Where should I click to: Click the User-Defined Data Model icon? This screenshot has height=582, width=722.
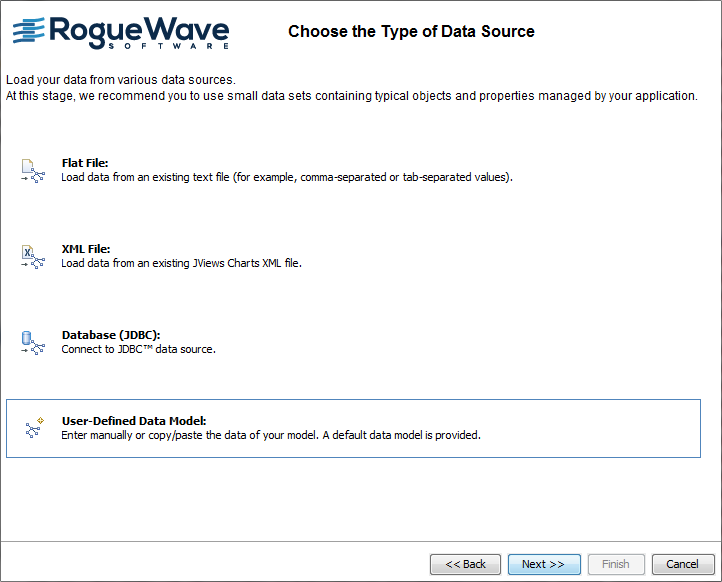click(x=33, y=429)
